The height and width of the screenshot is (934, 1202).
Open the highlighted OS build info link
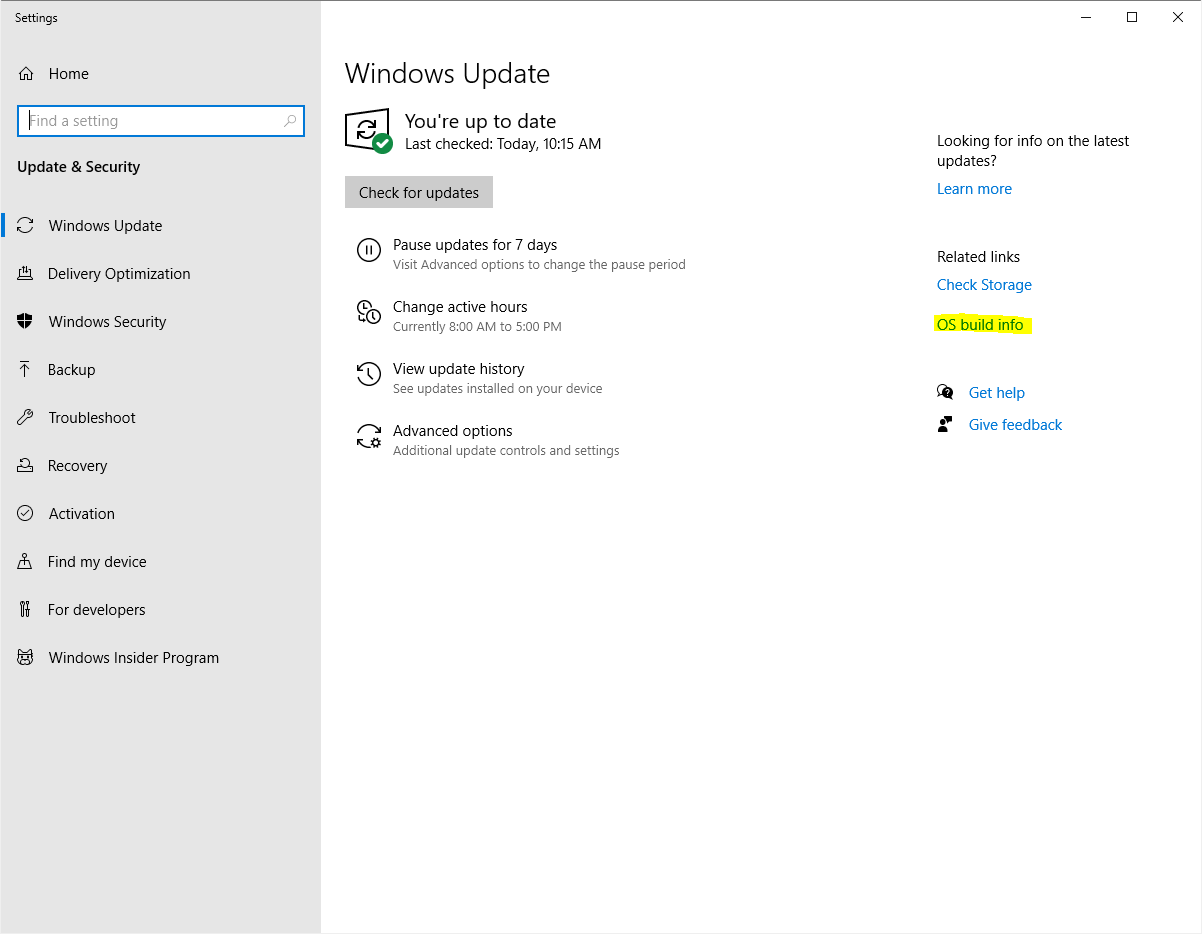tap(980, 325)
